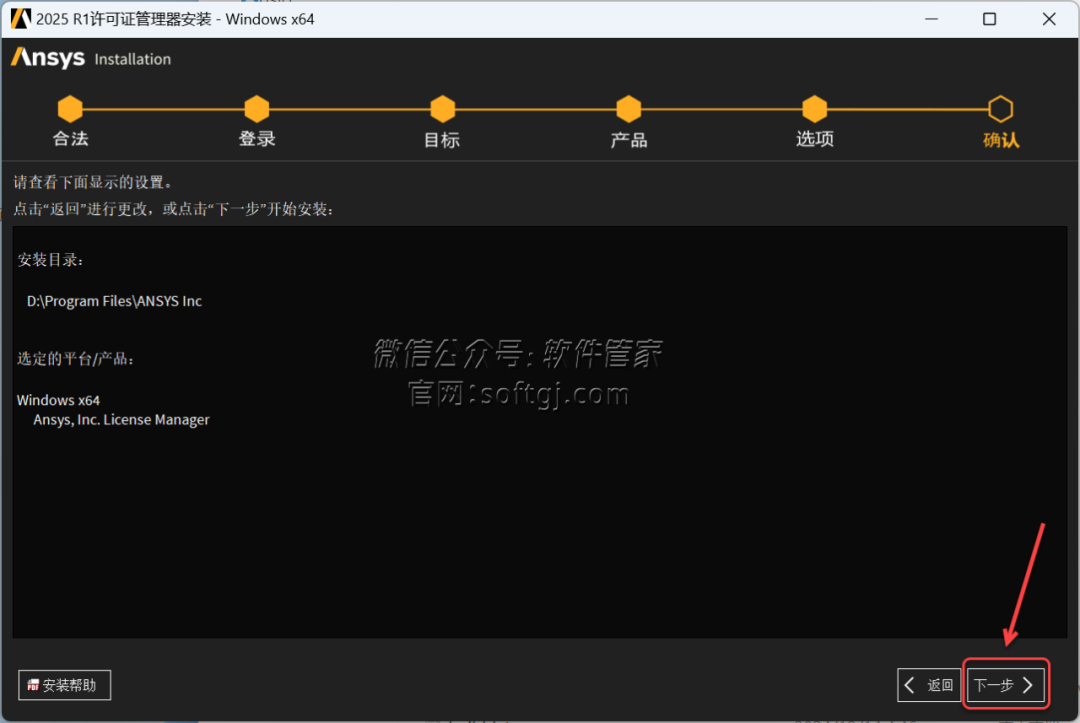
Task: Select the 确认 step label
Action: (1001, 140)
